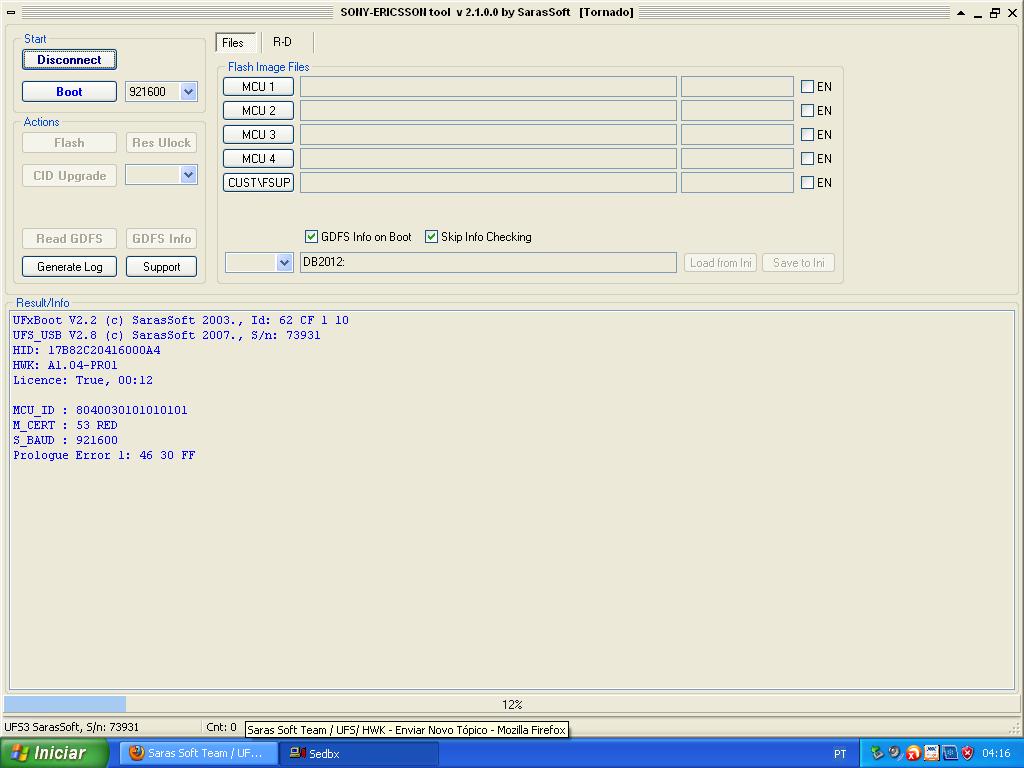Click the Generate Log button
Screen dimensions: 1024x768
click(69, 266)
